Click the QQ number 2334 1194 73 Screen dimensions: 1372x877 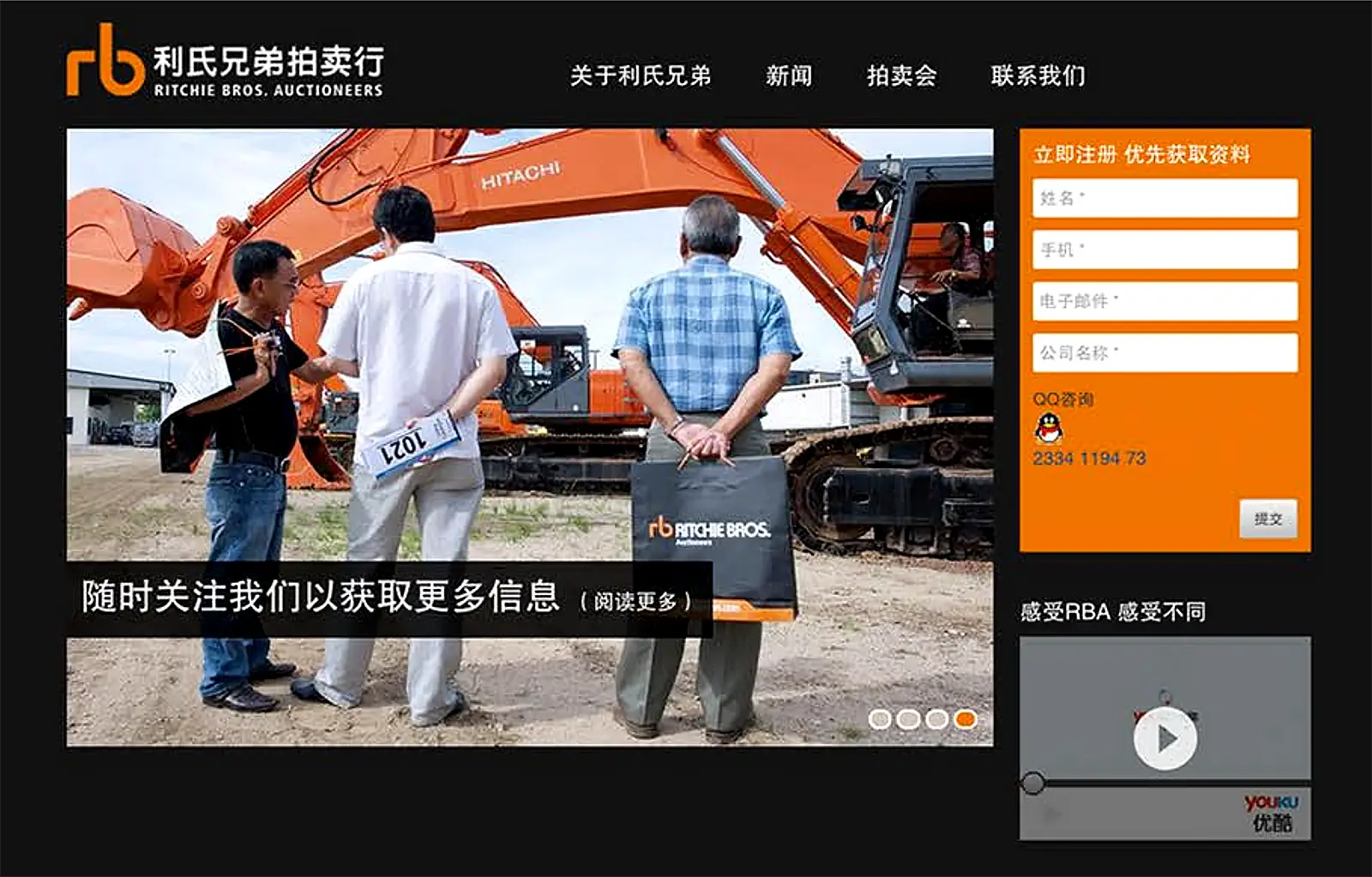1089,459
